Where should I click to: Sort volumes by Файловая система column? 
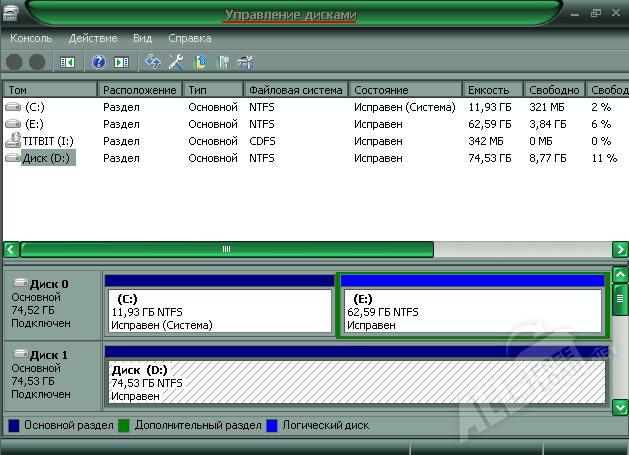(295, 90)
